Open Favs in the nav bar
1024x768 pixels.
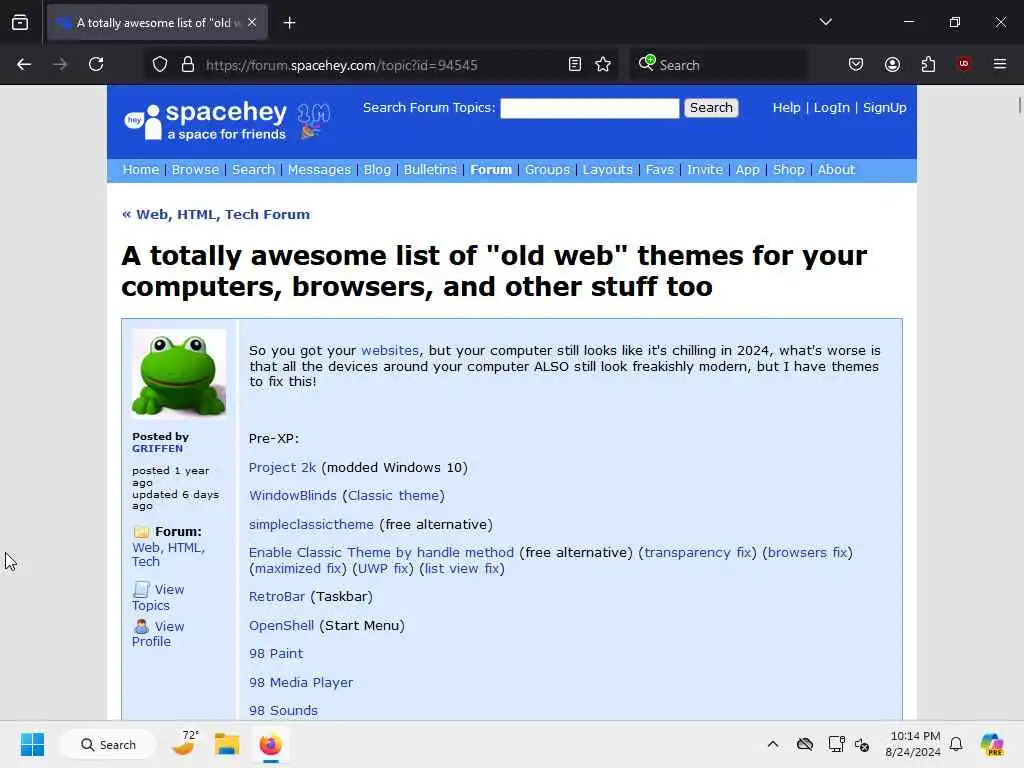659,170
